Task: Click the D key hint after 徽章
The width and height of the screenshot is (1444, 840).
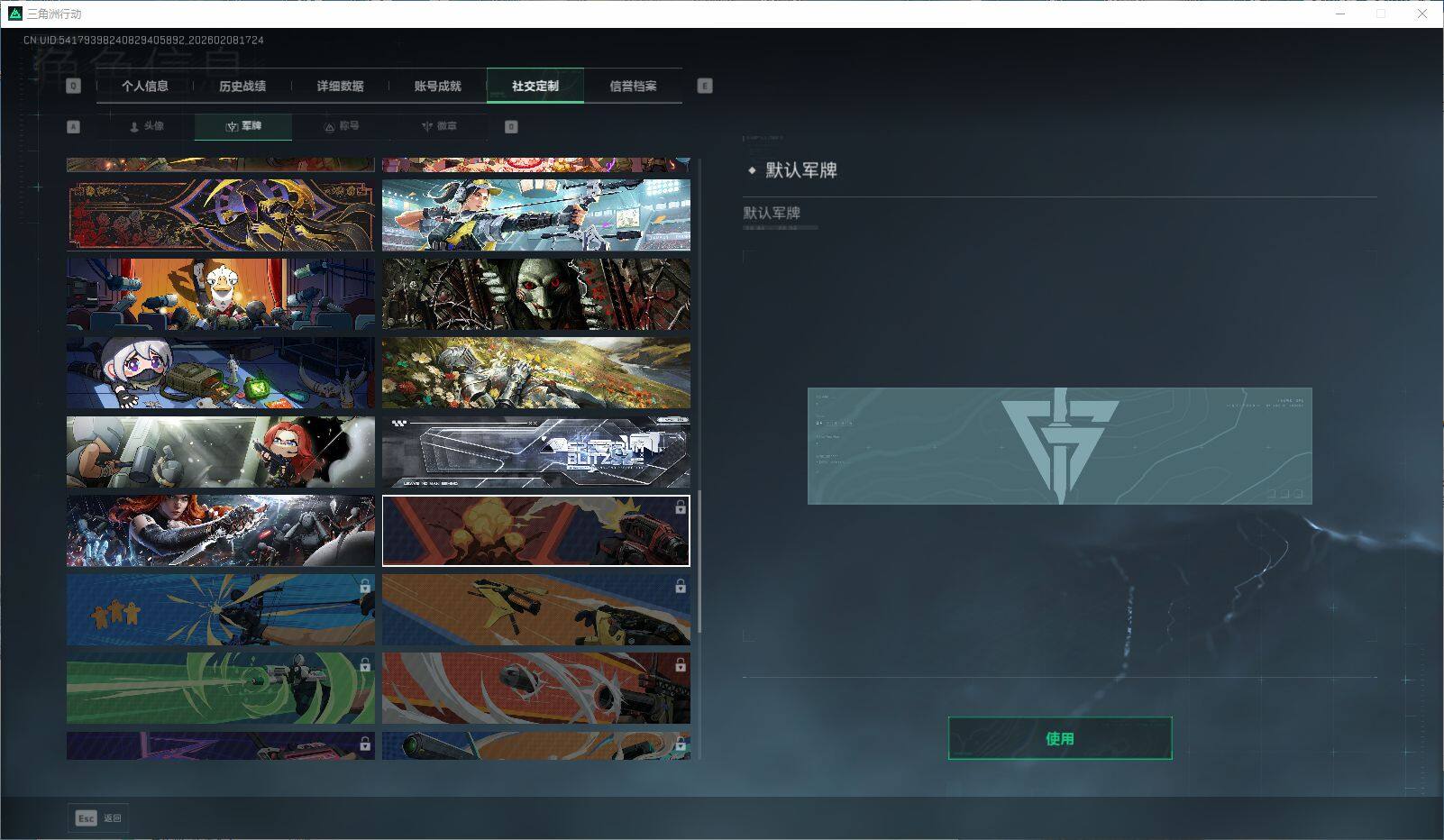Action: [x=511, y=127]
